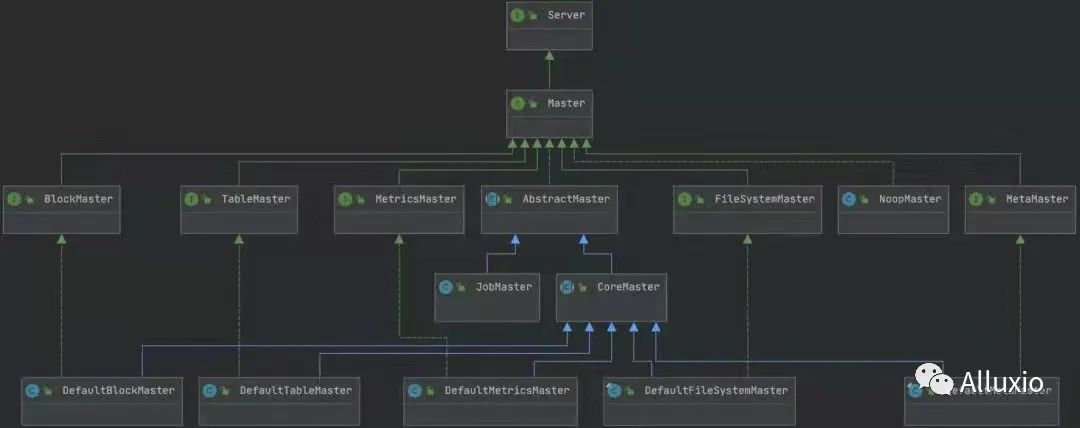The image size is (1080, 428).
Task: Click the class icon on the NoopMaster node
Action: click(x=849, y=199)
